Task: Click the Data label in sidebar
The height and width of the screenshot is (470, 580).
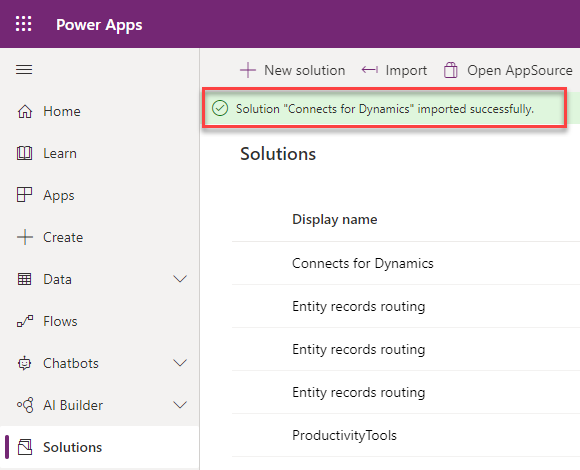Action: point(57,279)
